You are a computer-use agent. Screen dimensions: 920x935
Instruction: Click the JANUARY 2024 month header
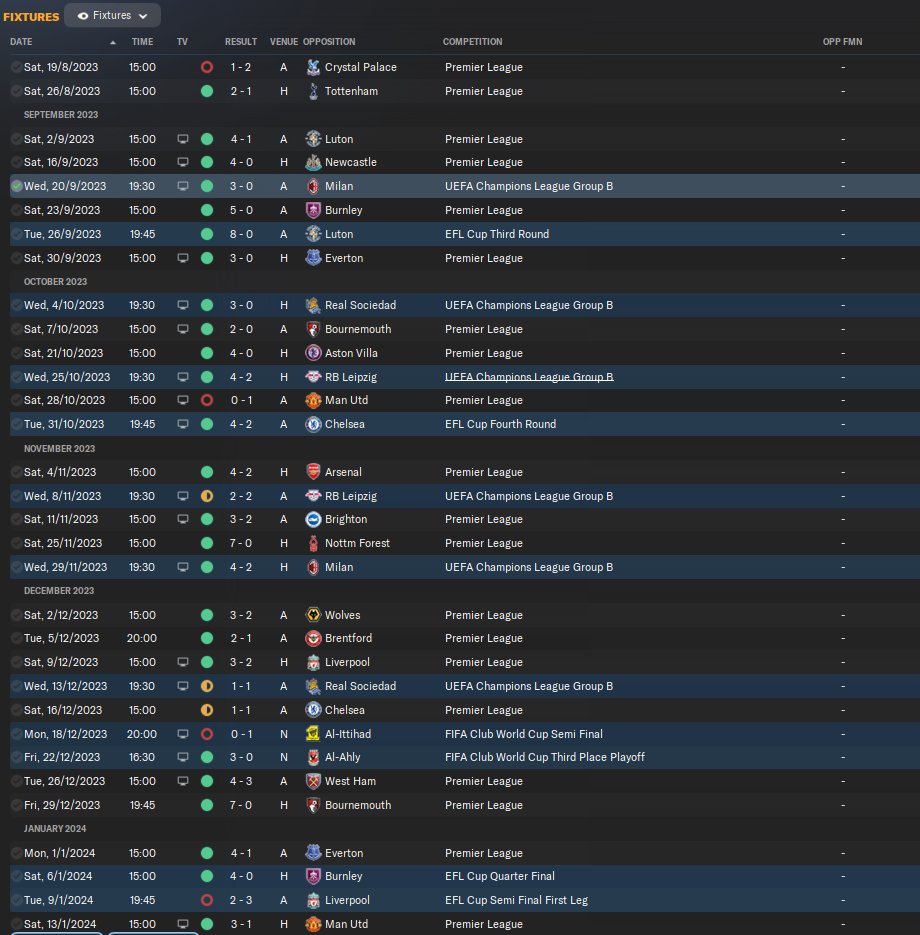pos(55,828)
